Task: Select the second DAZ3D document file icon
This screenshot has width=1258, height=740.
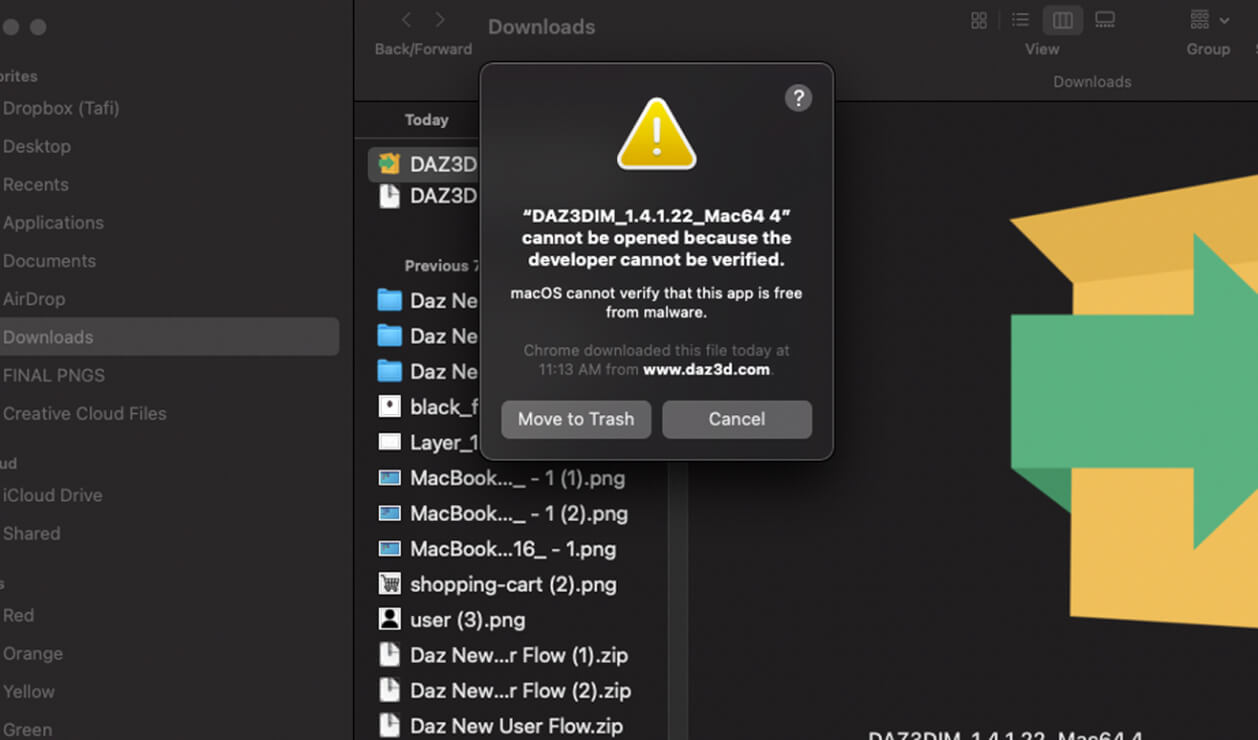Action: pyautogui.click(x=390, y=196)
